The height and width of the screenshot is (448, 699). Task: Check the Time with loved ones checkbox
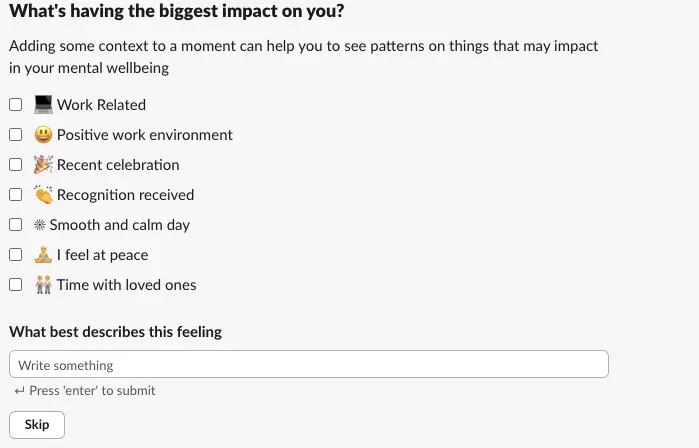click(15, 285)
